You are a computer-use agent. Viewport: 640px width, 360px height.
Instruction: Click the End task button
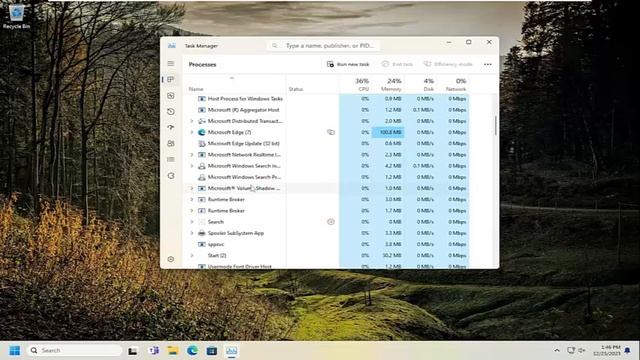point(397,64)
